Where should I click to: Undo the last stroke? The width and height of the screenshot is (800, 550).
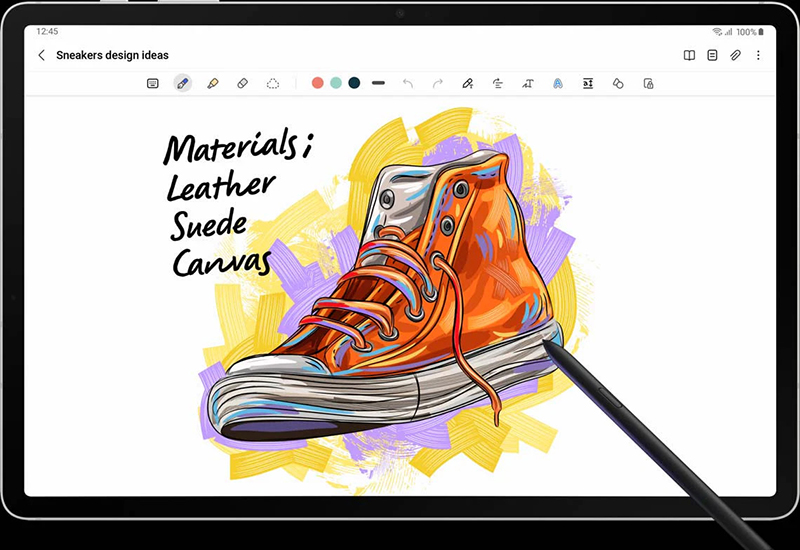coord(408,83)
